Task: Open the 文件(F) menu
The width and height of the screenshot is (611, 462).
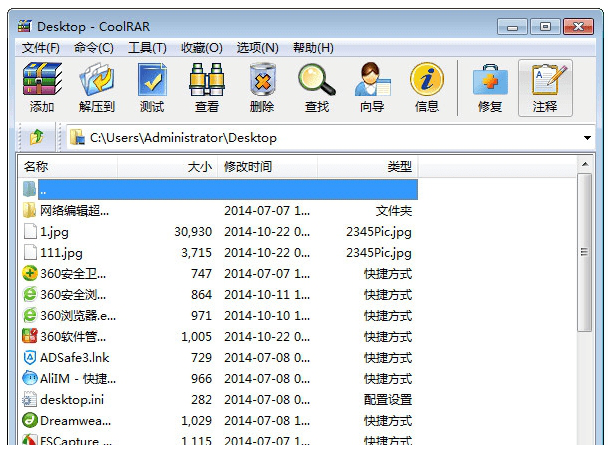Action: (x=41, y=47)
